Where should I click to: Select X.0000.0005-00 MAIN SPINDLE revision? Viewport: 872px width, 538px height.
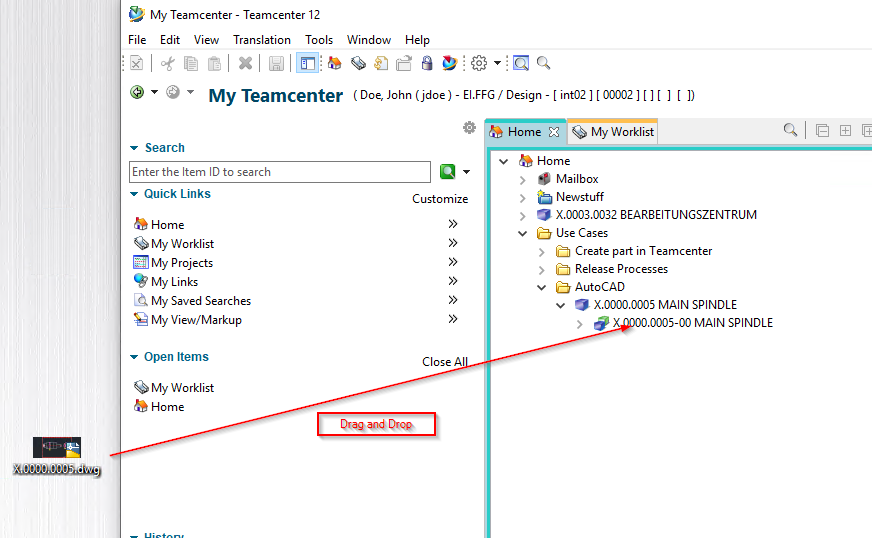692,323
